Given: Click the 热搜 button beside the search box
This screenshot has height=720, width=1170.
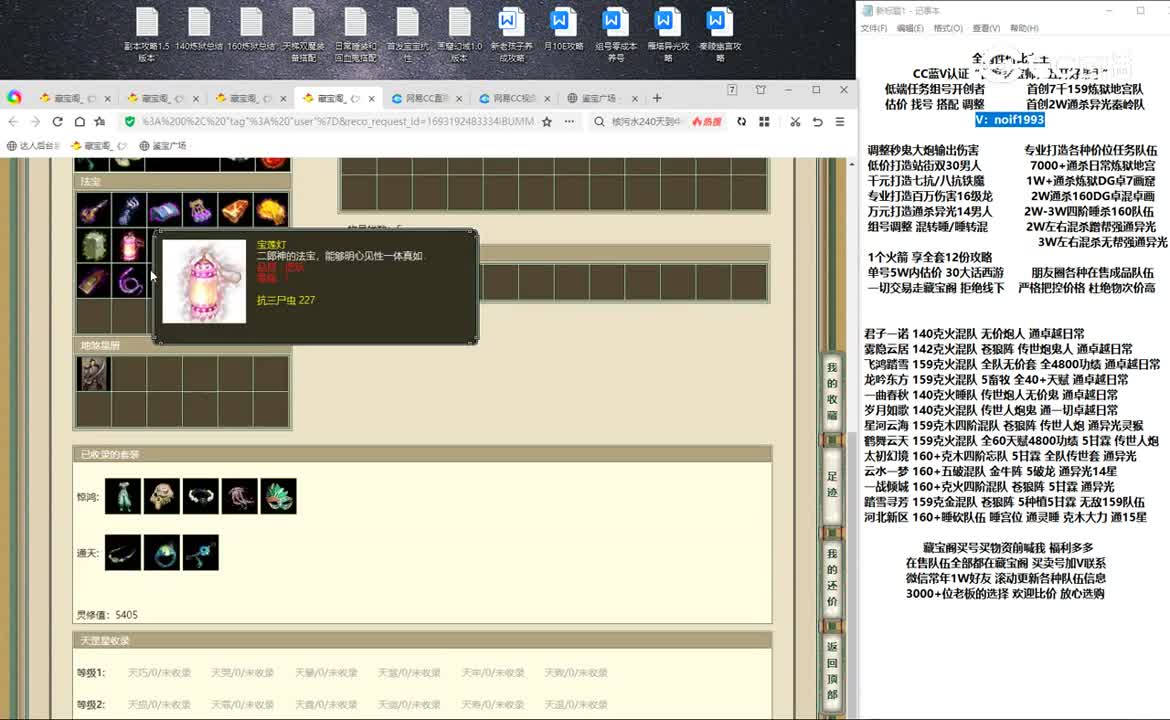Looking at the screenshot, I should pyautogui.click(x=707, y=122).
